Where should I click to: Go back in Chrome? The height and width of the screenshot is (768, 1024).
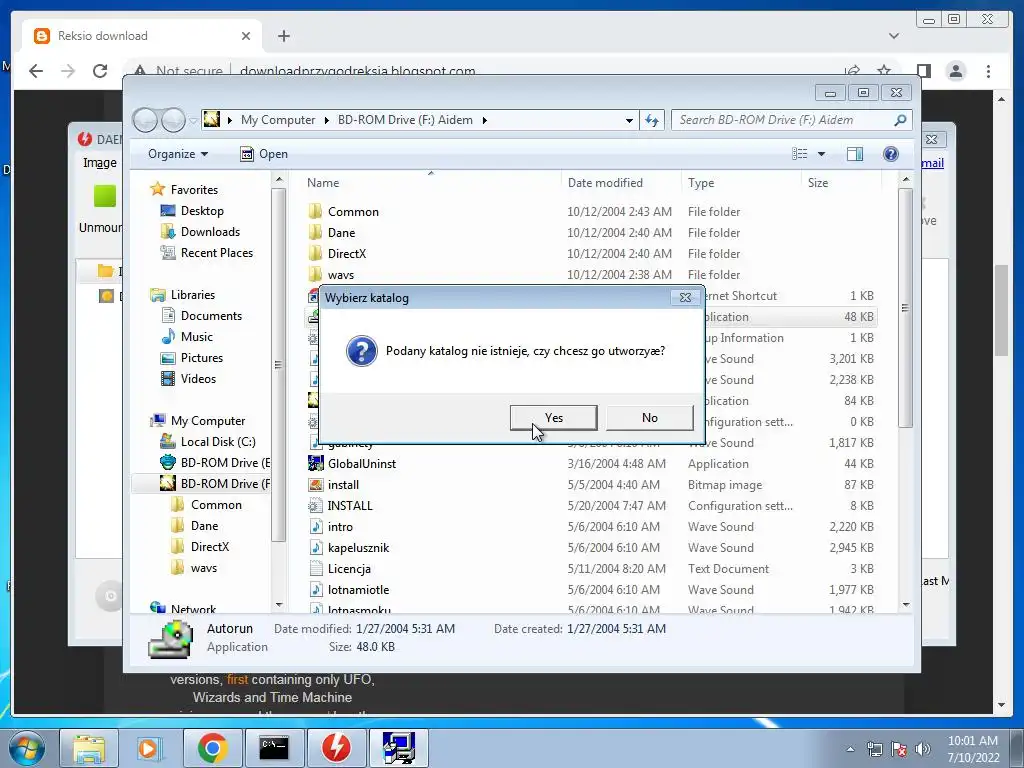(x=36, y=71)
